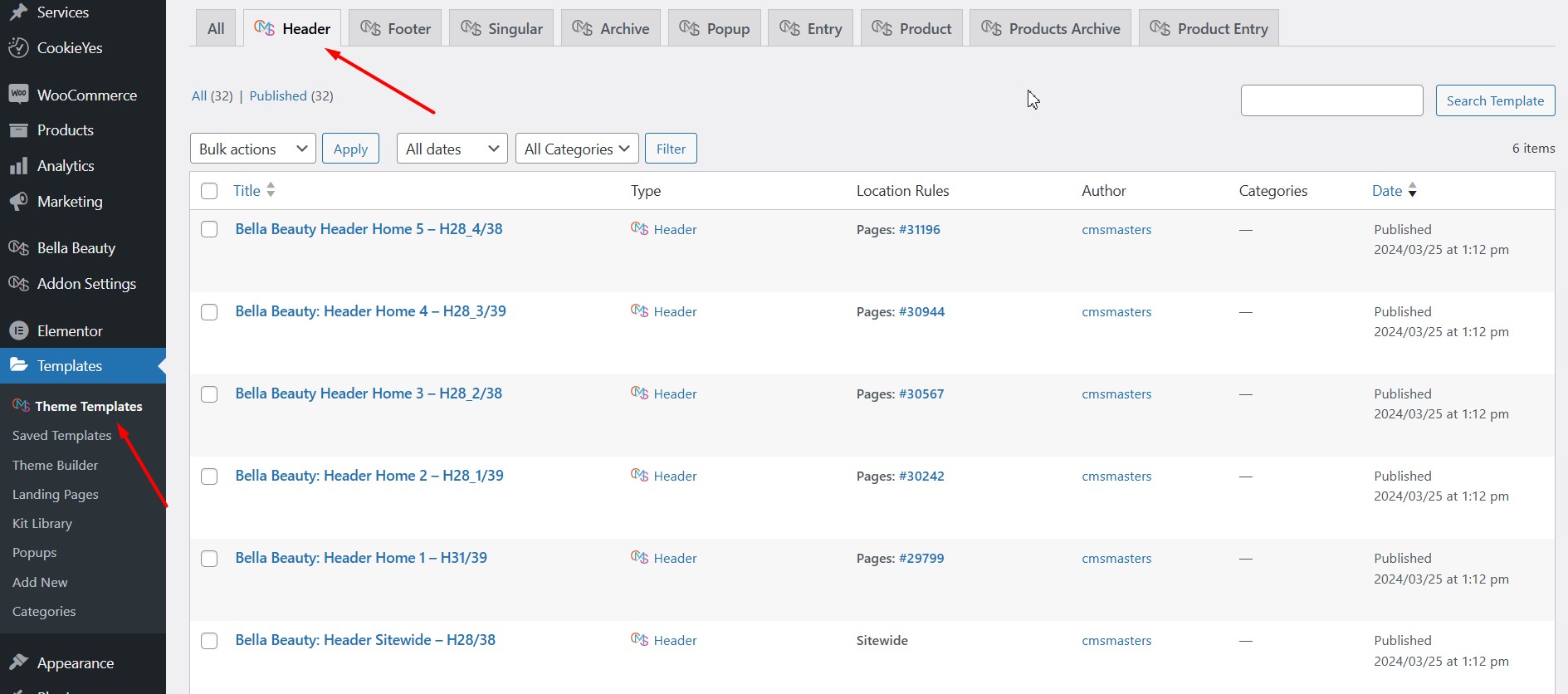This screenshot has height=694, width=1568.
Task: Click the Entry tab's cmsmasters icon
Action: [790, 28]
